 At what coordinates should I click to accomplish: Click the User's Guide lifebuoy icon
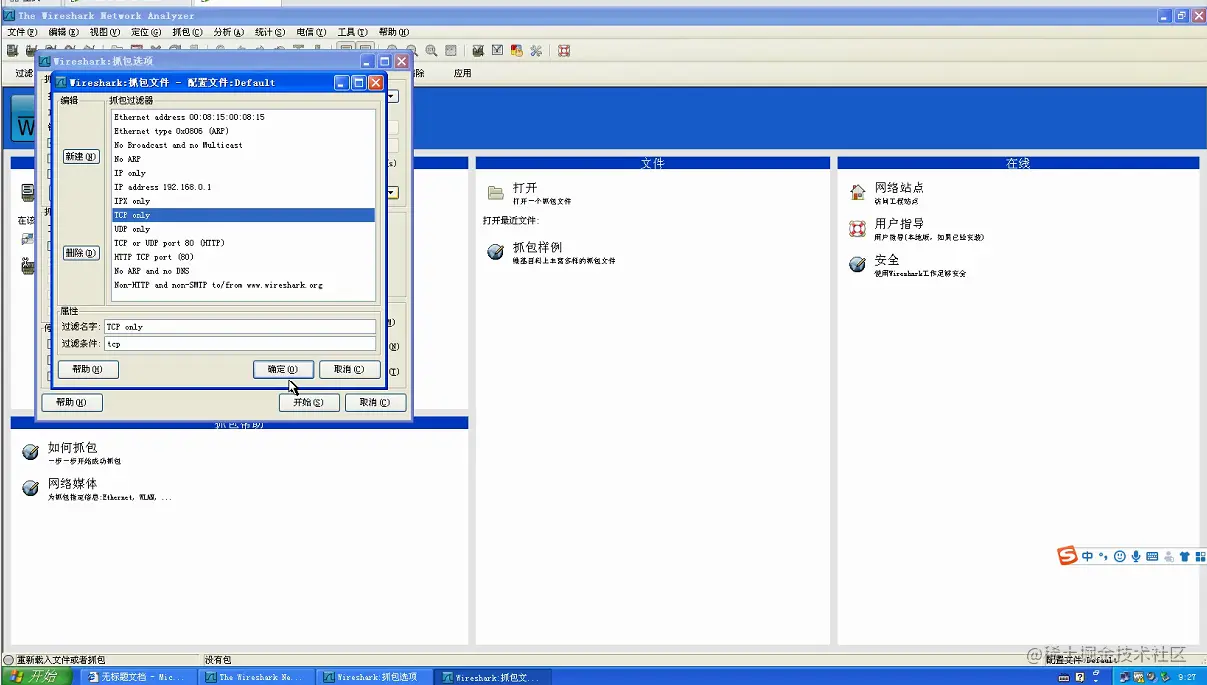(857, 229)
